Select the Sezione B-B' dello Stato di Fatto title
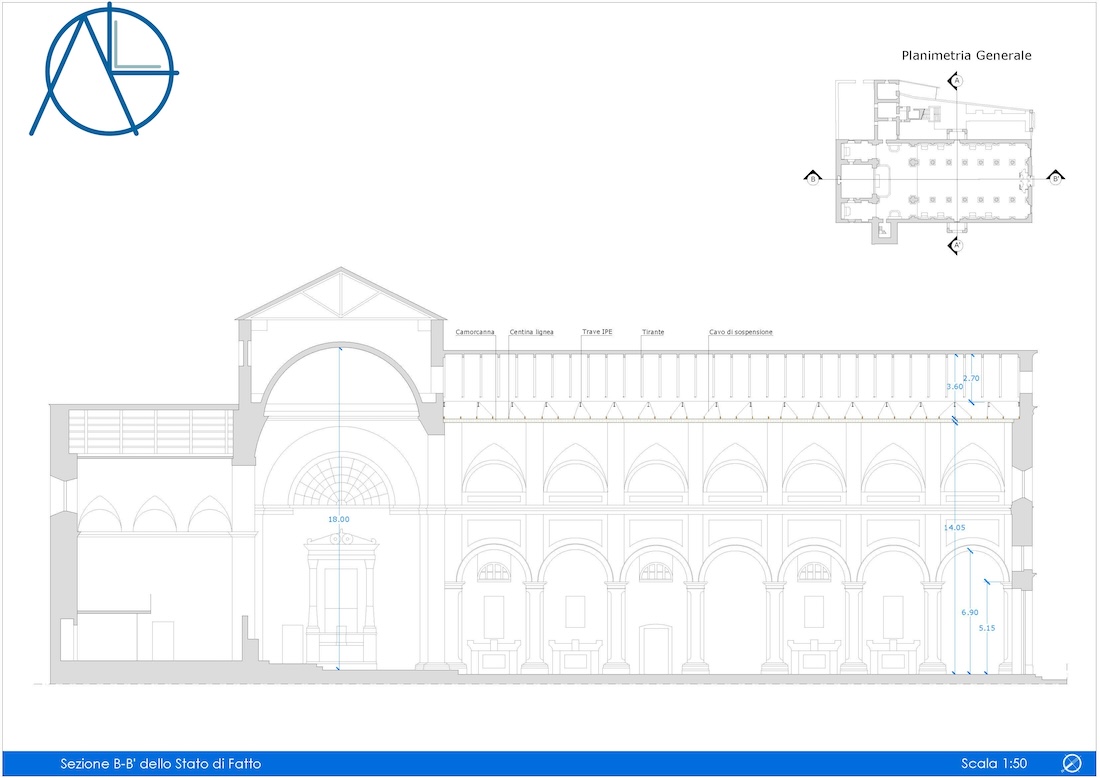This screenshot has width=1100, height=778. [160, 762]
